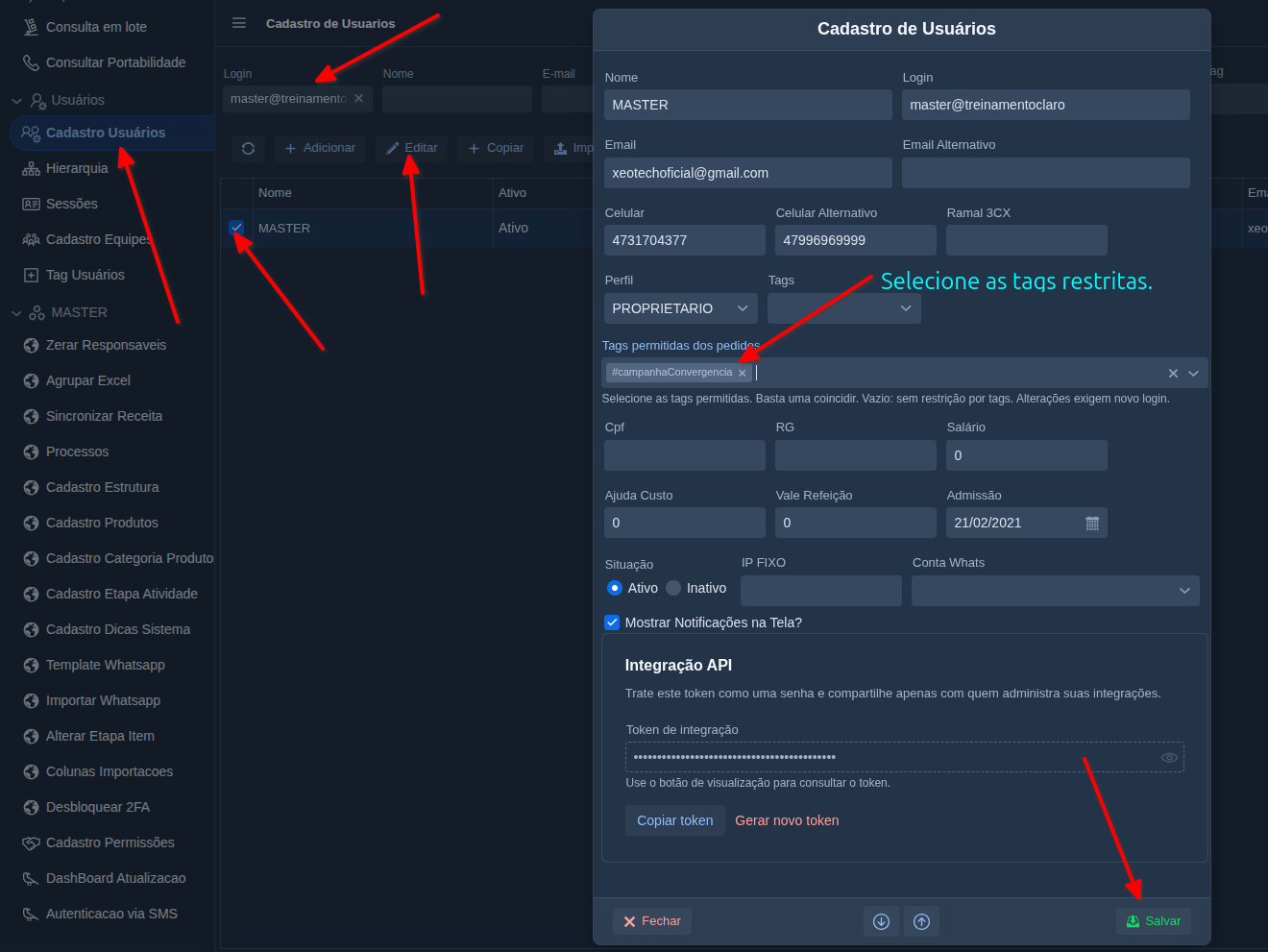Open the Admissão calendar picker icon

[x=1092, y=523]
